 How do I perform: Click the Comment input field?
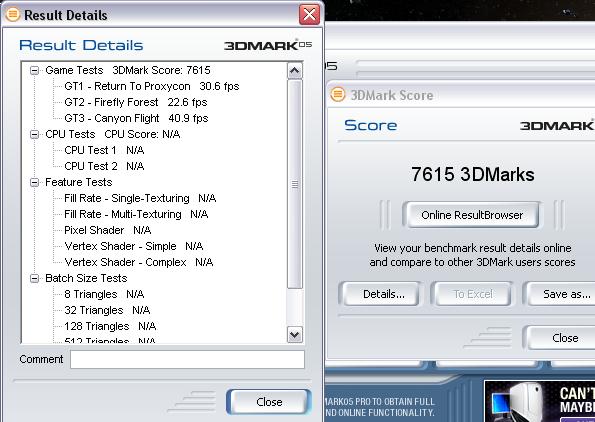point(187,359)
